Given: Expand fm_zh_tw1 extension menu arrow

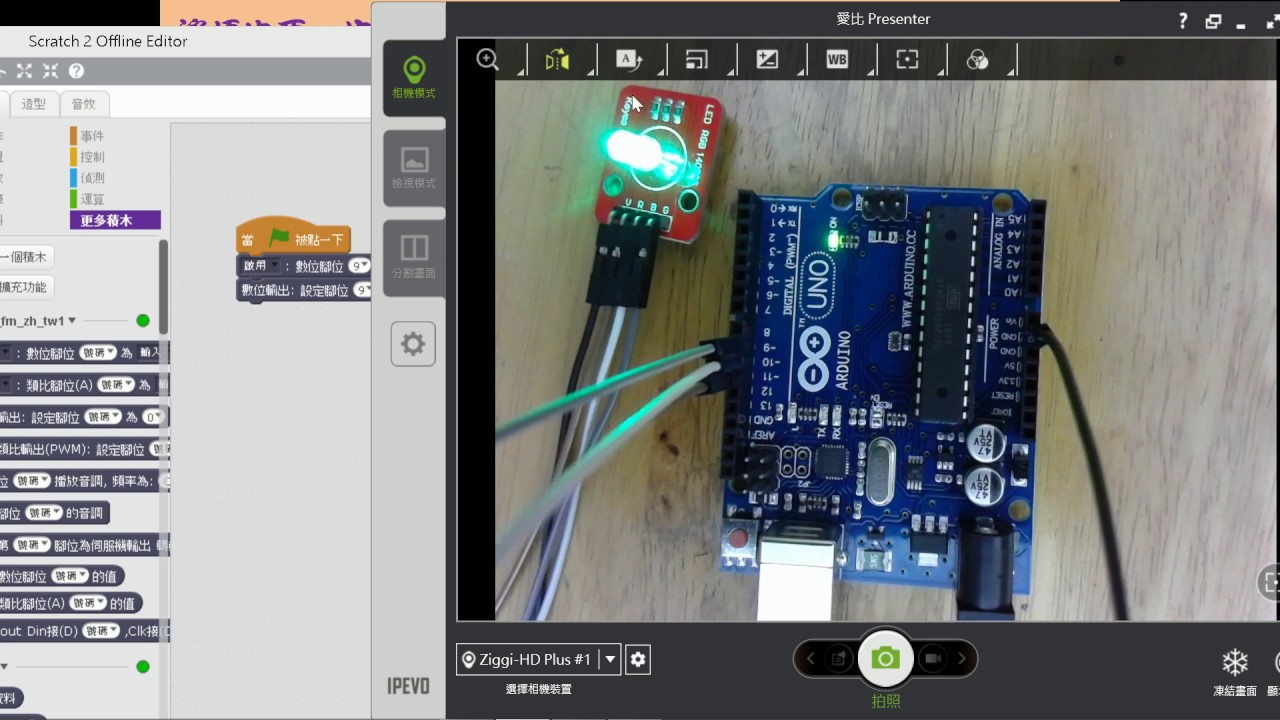Looking at the screenshot, I should coord(72,321).
